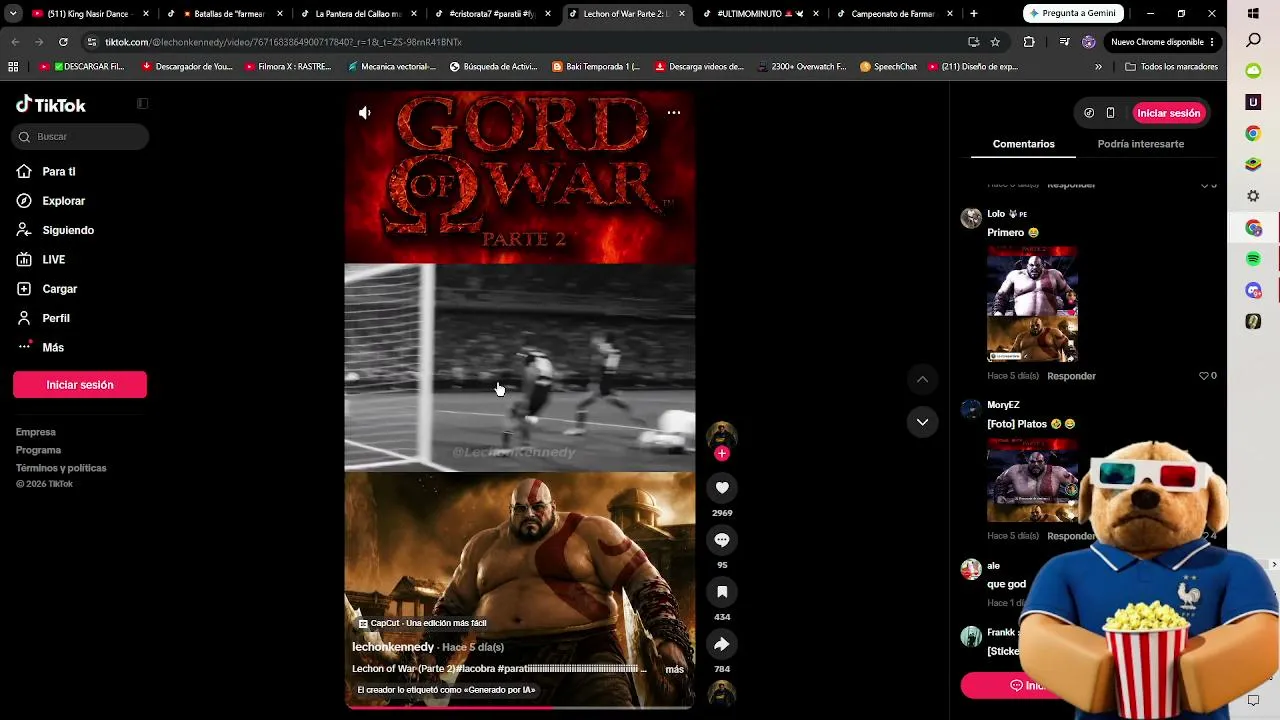This screenshot has width=1280, height=720.
Task: Open the creator avatar above the follow badge
Action: point(722,435)
